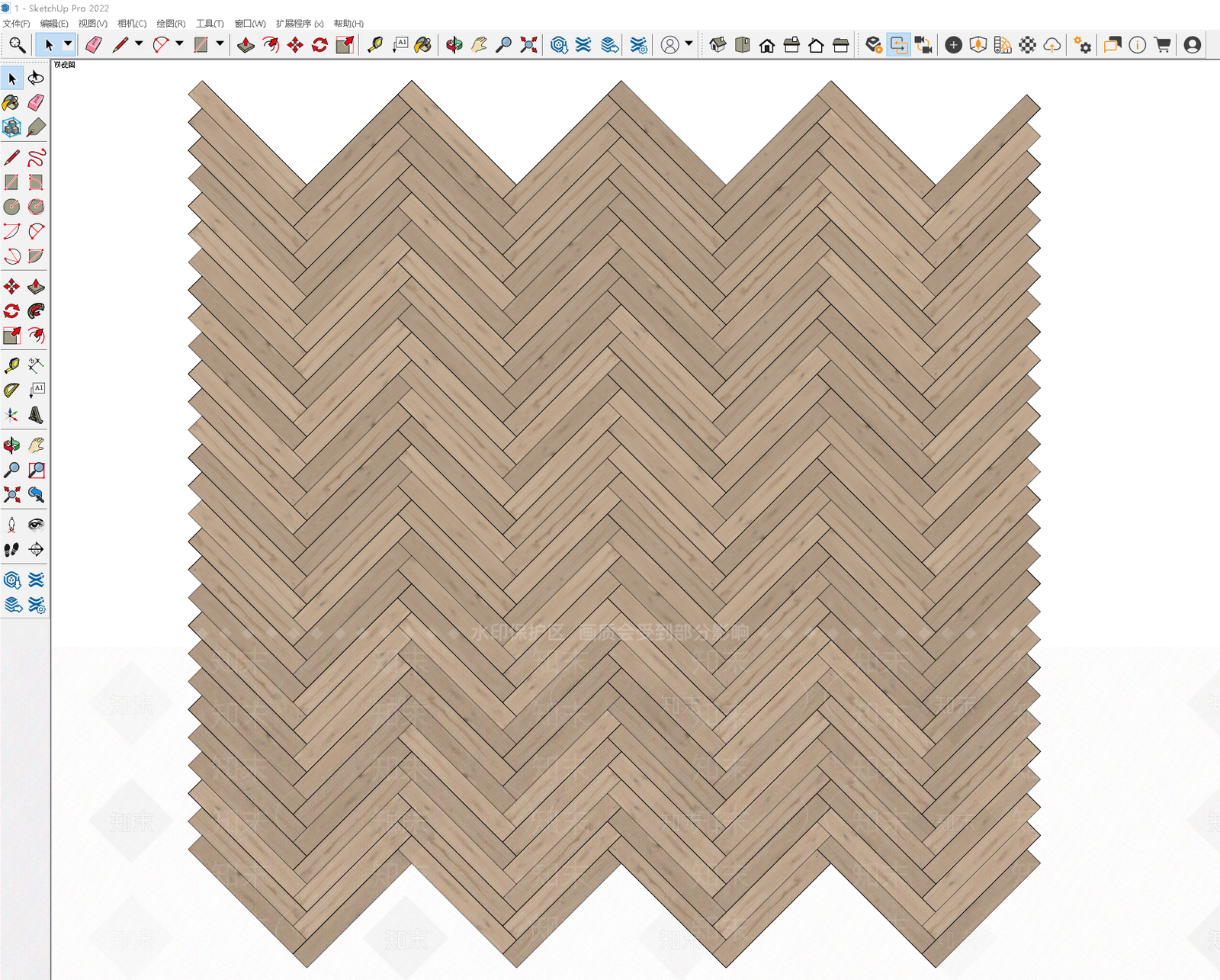Select the Position Camera tool
Screen dimensions: 1220x980
pos(11,525)
